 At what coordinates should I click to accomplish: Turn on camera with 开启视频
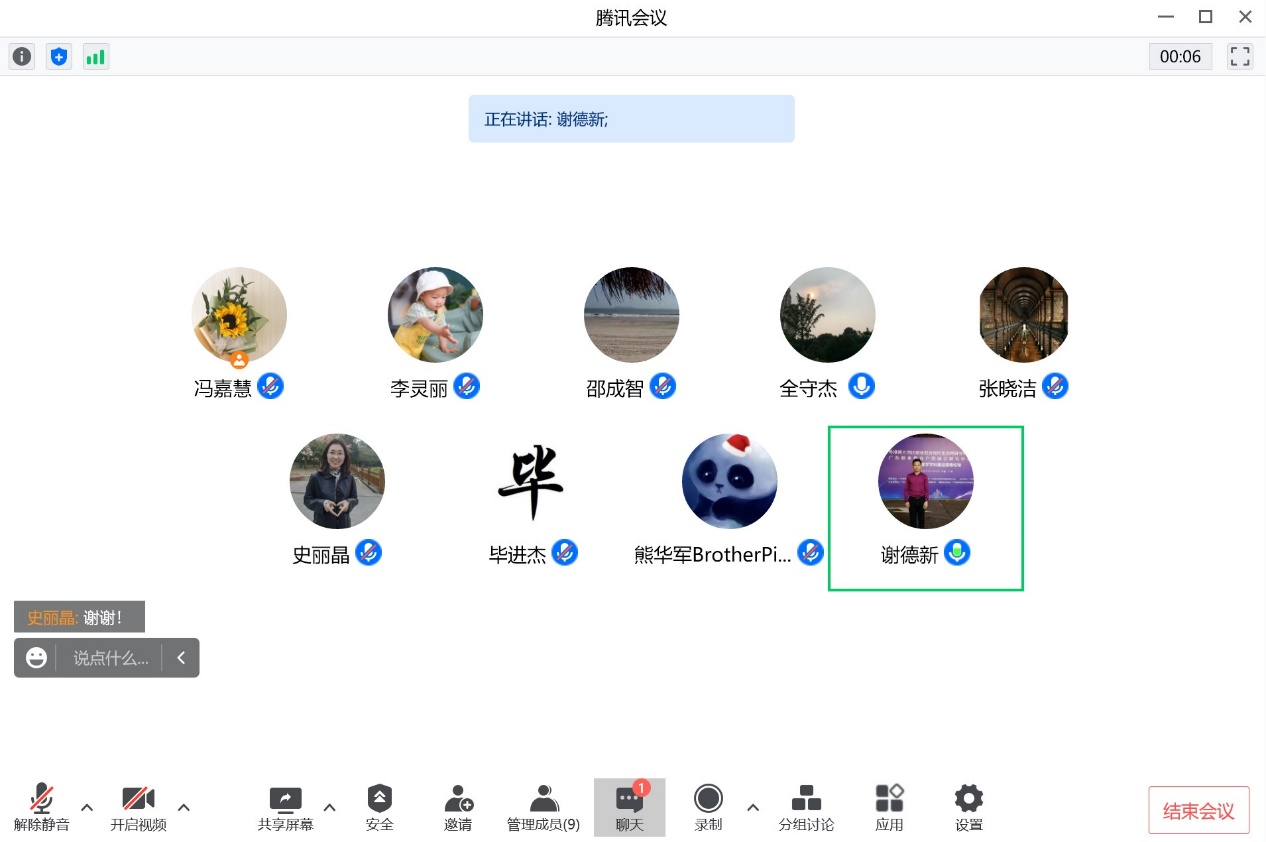point(138,808)
